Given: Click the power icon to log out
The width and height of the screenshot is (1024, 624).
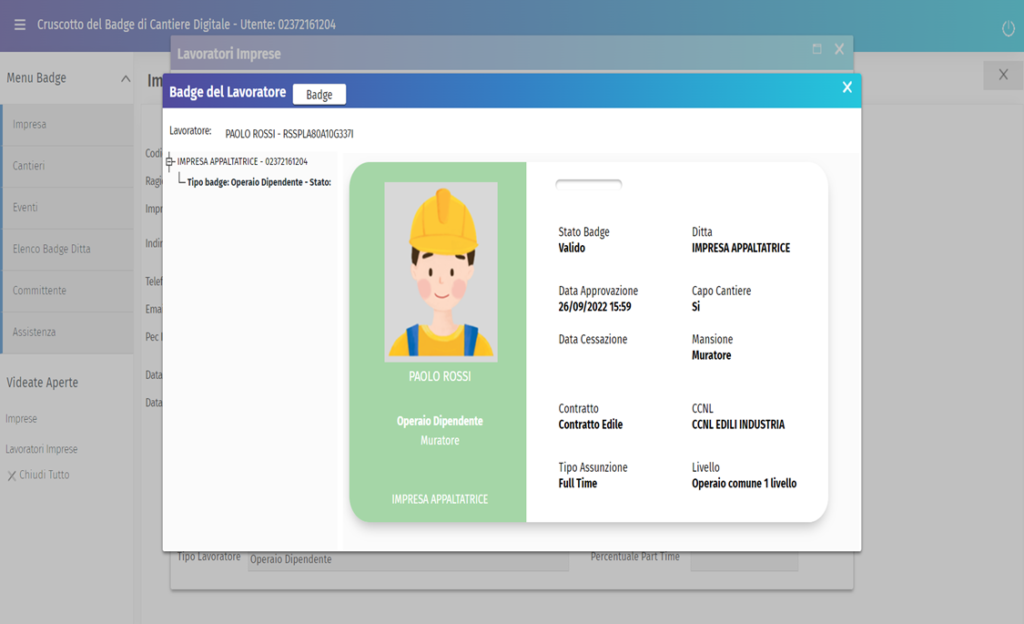Looking at the screenshot, I should 1008,29.
